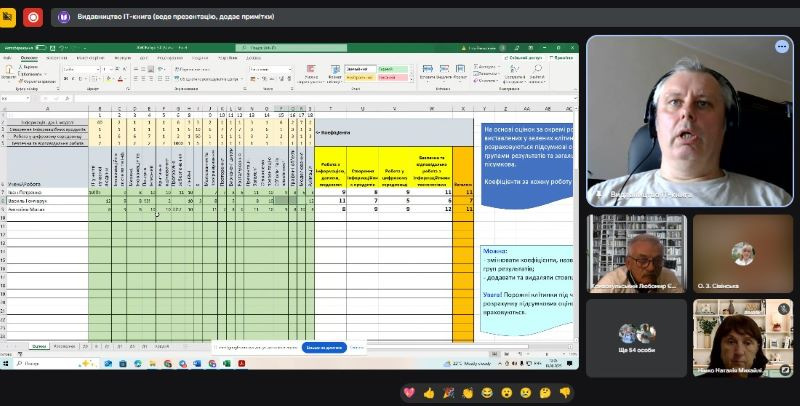Apply the yellow Нейтральний cell style
Image resolution: width=800 pixels, height=406 pixels.
point(360,78)
